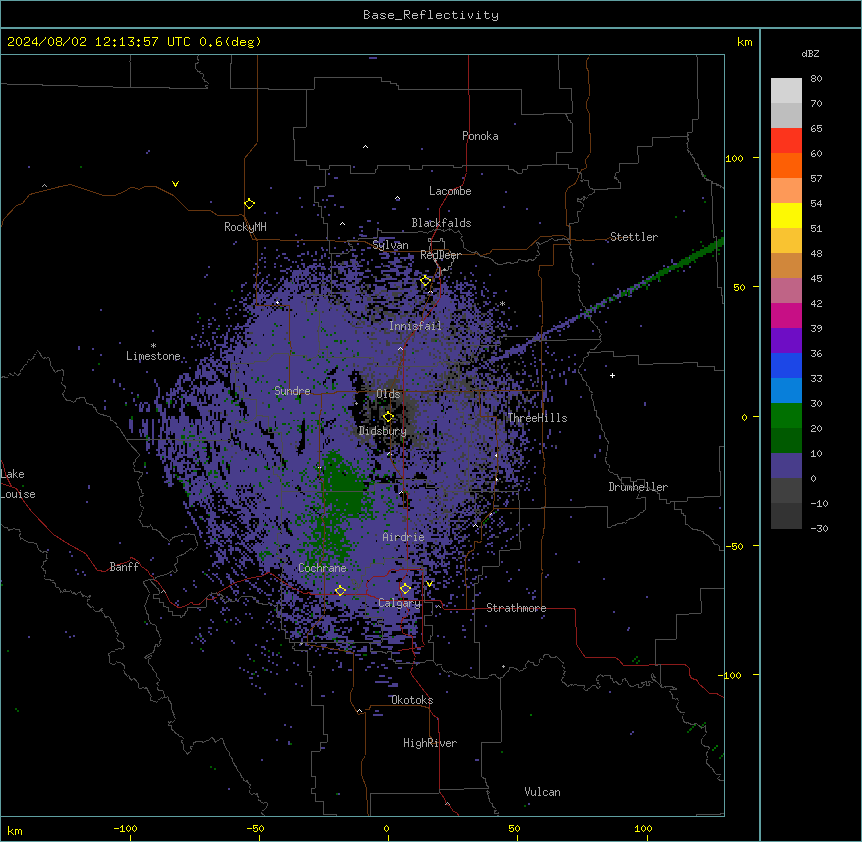Viewport: 862px width, 842px height.
Task: Click the yellow diamond marker between Olds and Didsbury
Action: [388, 417]
